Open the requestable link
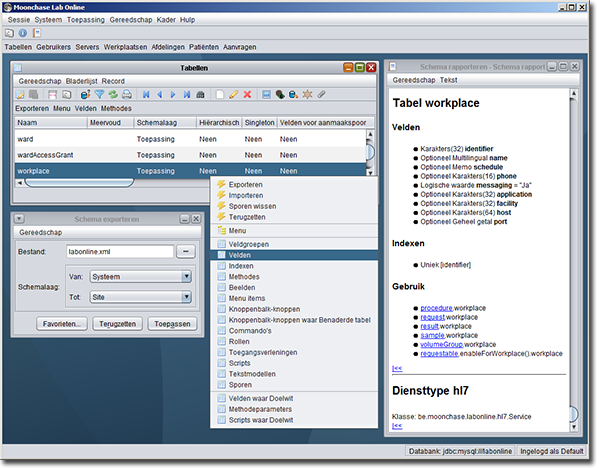This screenshot has width=600, height=468. point(439,354)
